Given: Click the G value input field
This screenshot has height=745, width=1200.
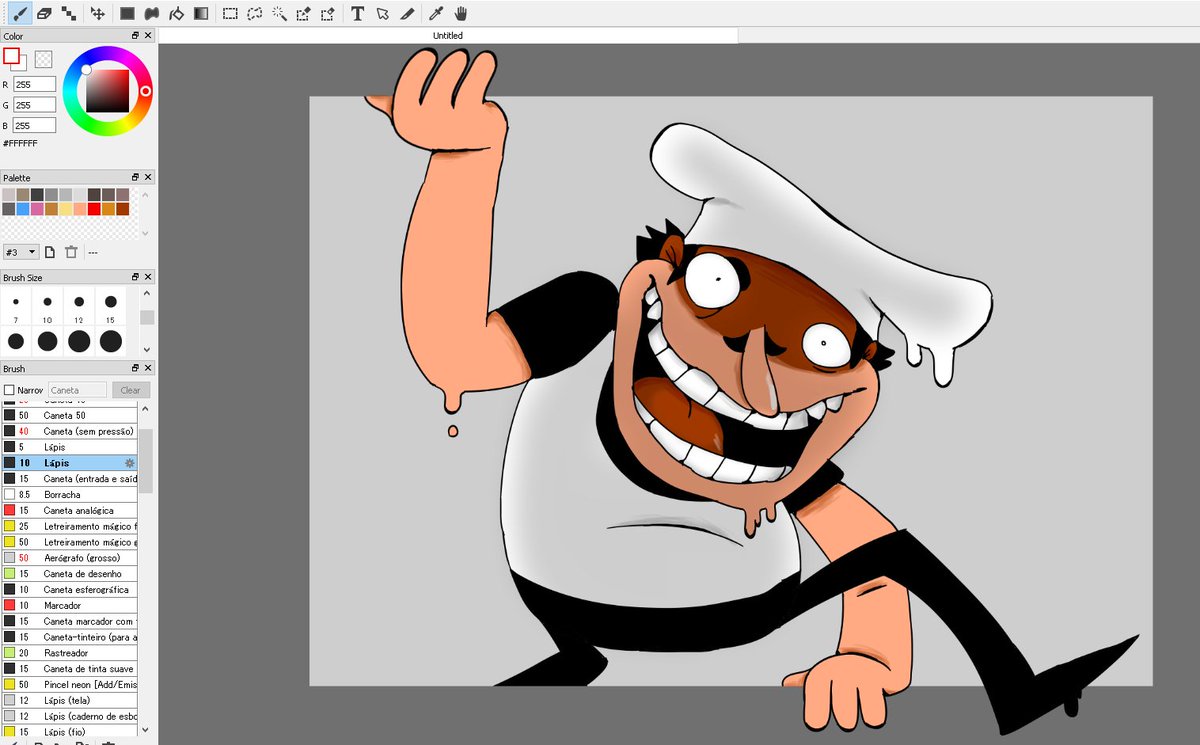Looking at the screenshot, I should tap(35, 105).
